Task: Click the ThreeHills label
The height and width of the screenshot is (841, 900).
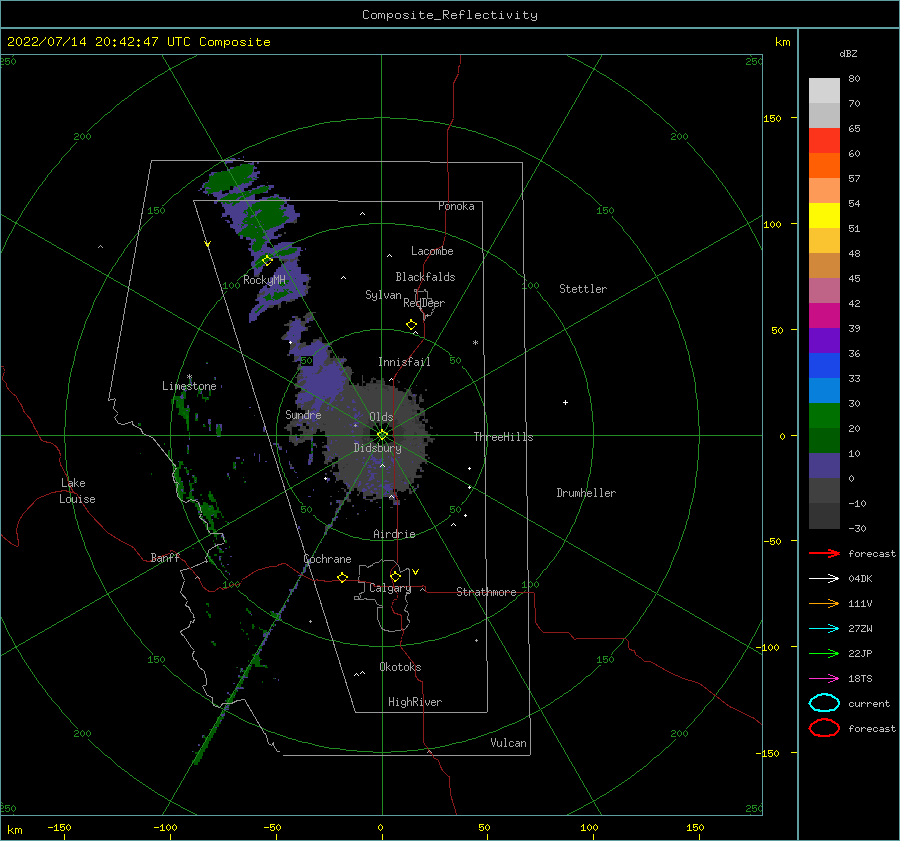Action: point(503,437)
